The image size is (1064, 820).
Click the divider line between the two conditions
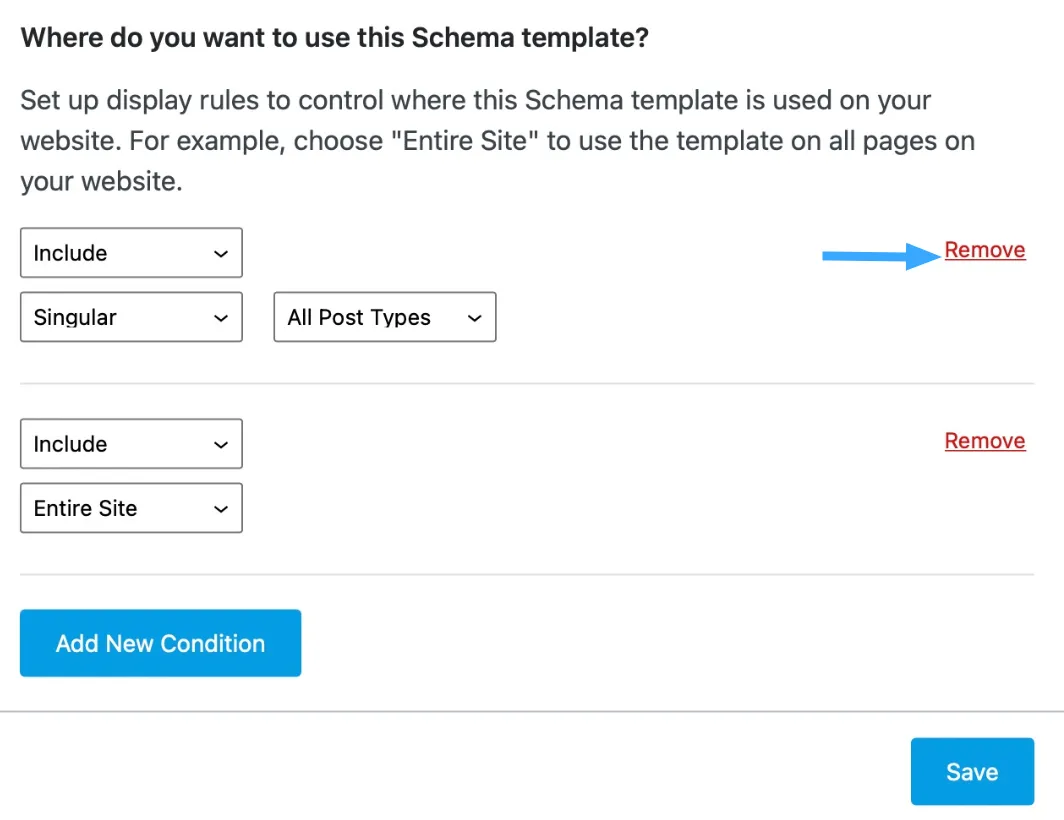pyautogui.click(x=527, y=383)
